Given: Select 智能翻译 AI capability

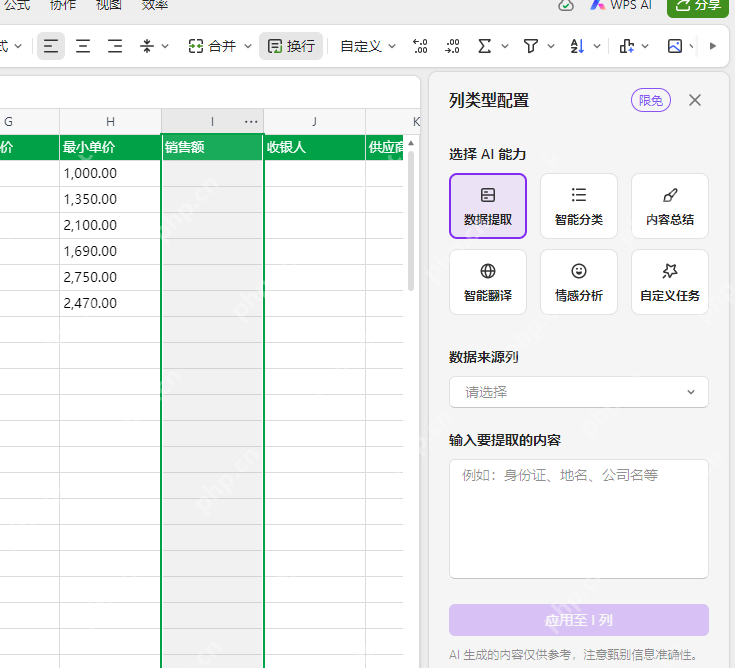Looking at the screenshot, I should coord(488,282).
